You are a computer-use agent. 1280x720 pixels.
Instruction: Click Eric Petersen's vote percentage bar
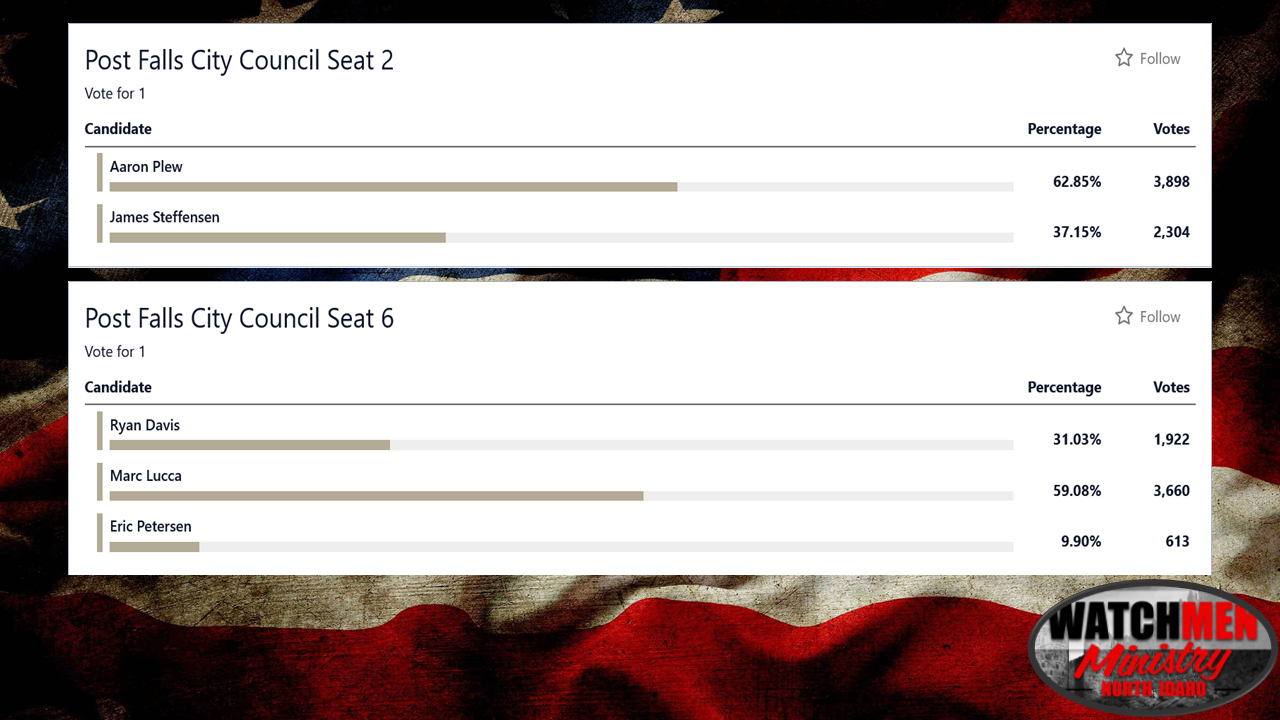(x=154, y=547)
